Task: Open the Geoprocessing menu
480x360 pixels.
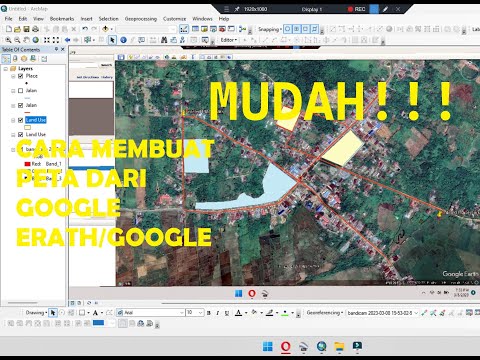Action: (x=141, y=19)
